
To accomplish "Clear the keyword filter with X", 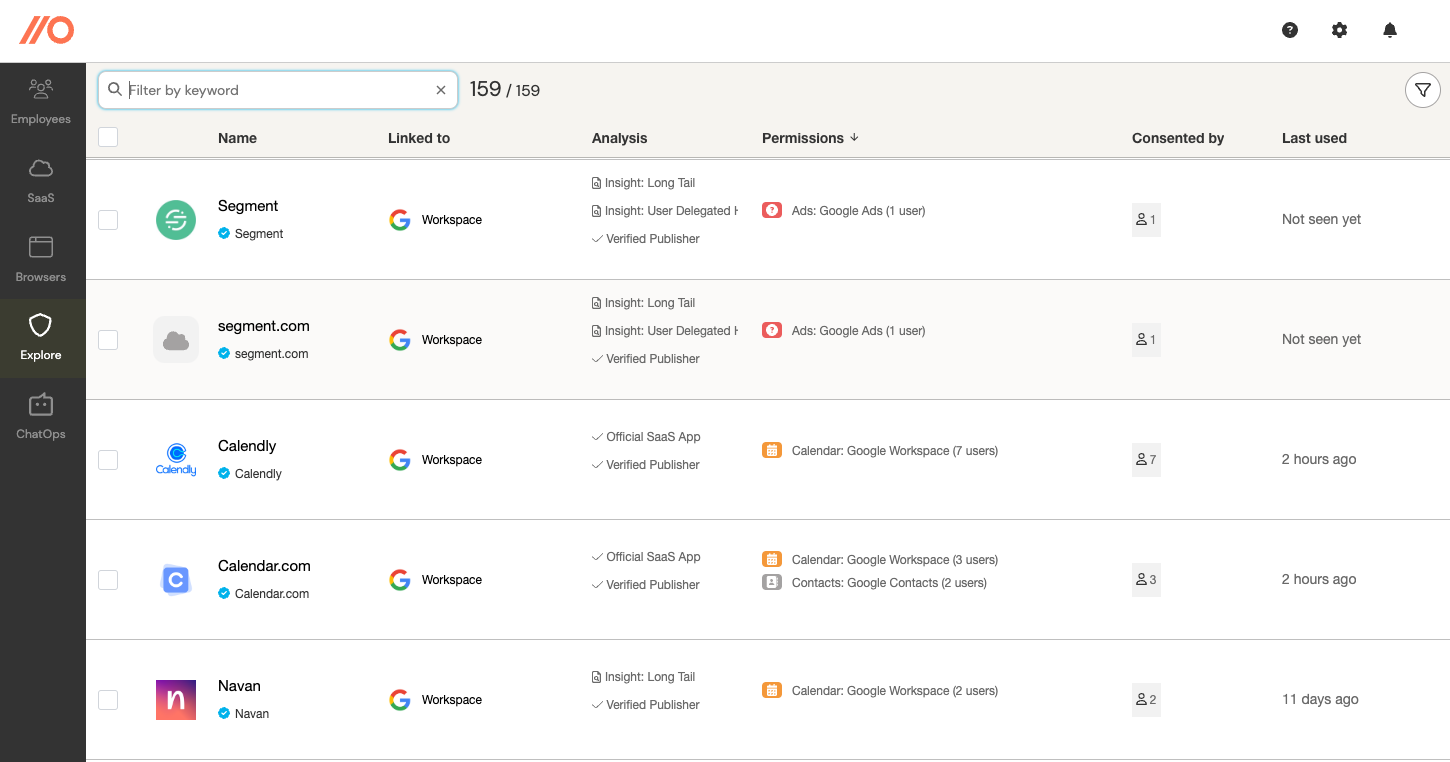I will [x=441, y=90].
